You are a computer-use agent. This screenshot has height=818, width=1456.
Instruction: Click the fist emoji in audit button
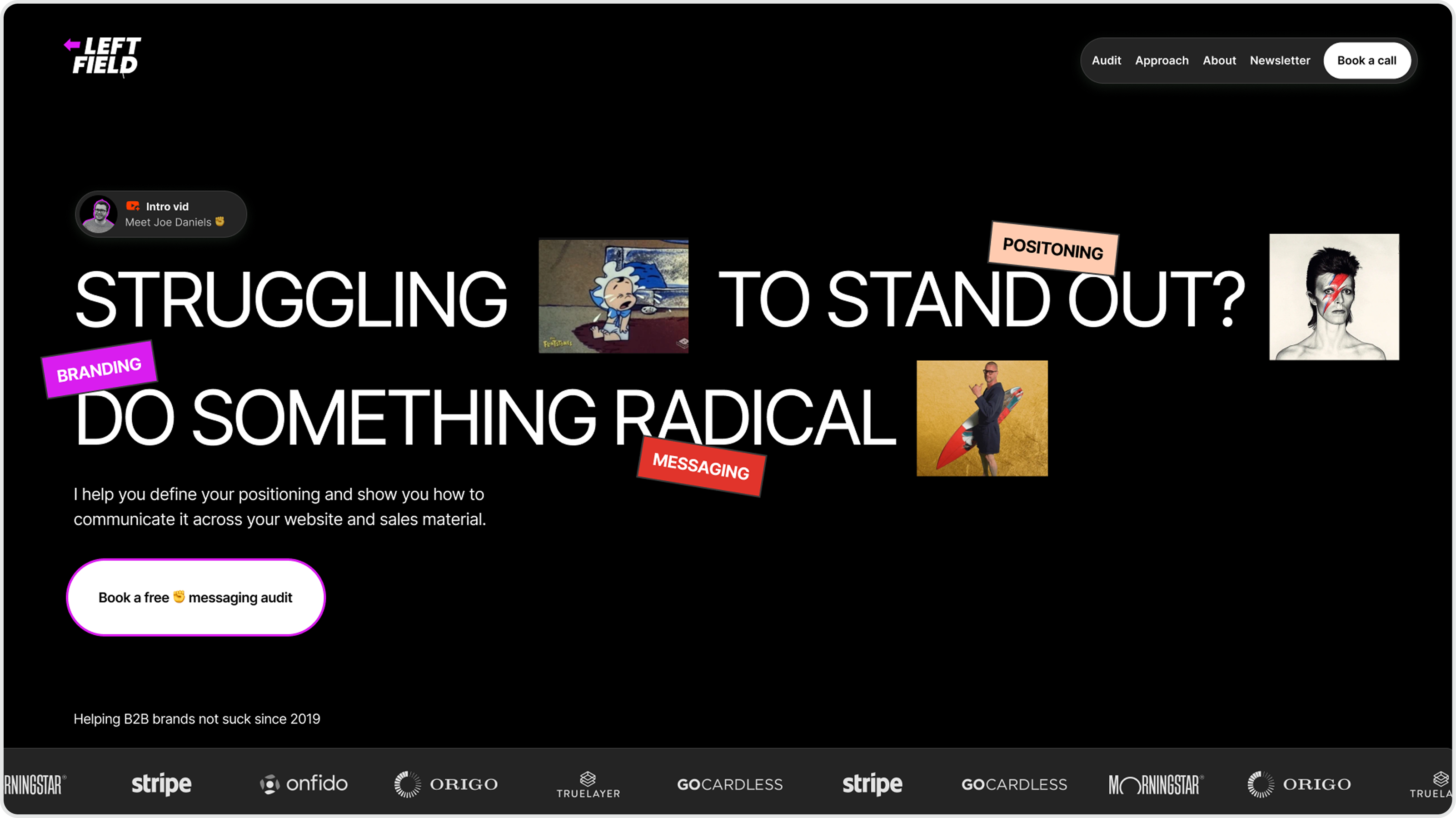179,596
